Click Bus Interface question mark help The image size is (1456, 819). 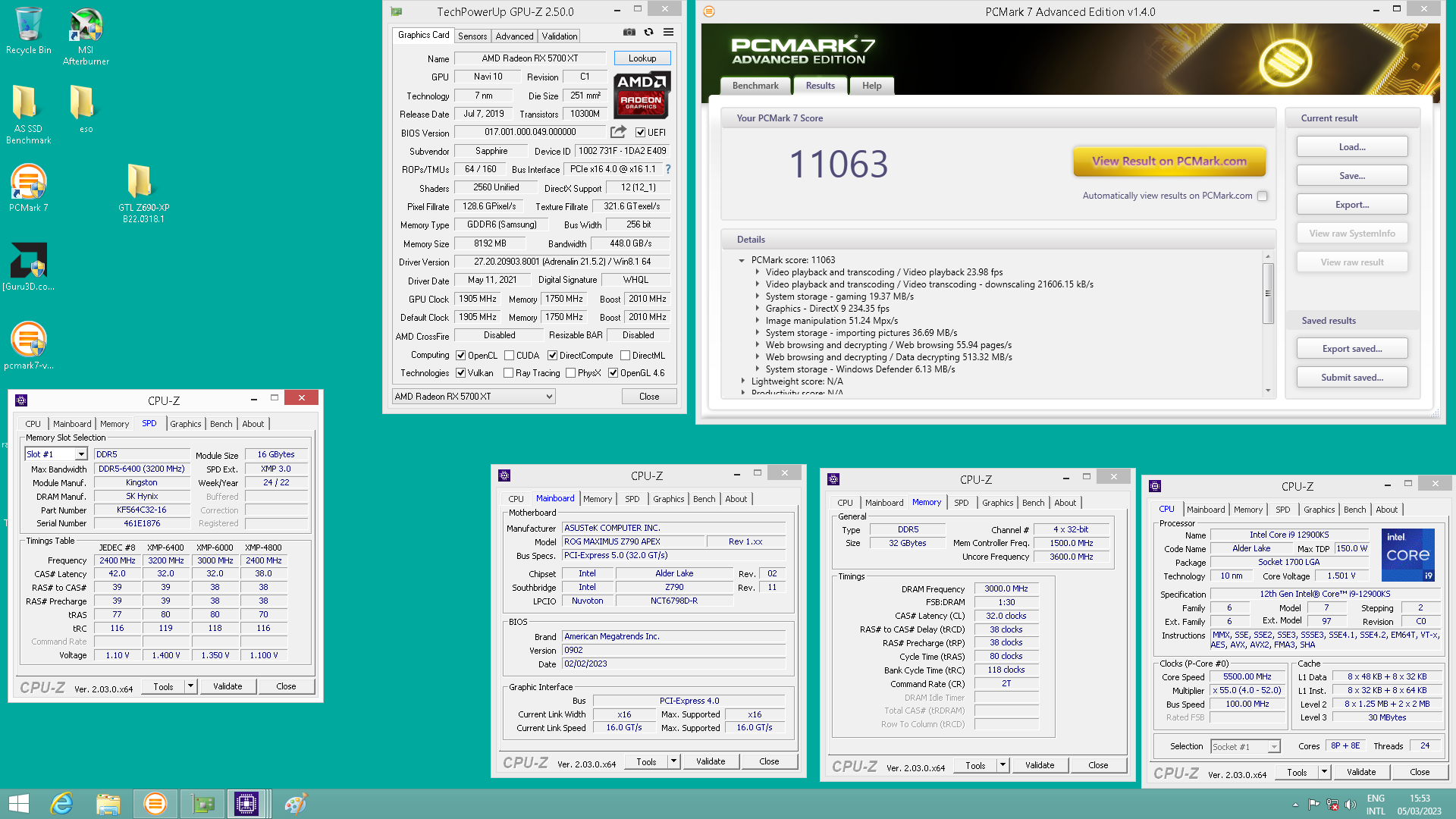tap(668, 169)
